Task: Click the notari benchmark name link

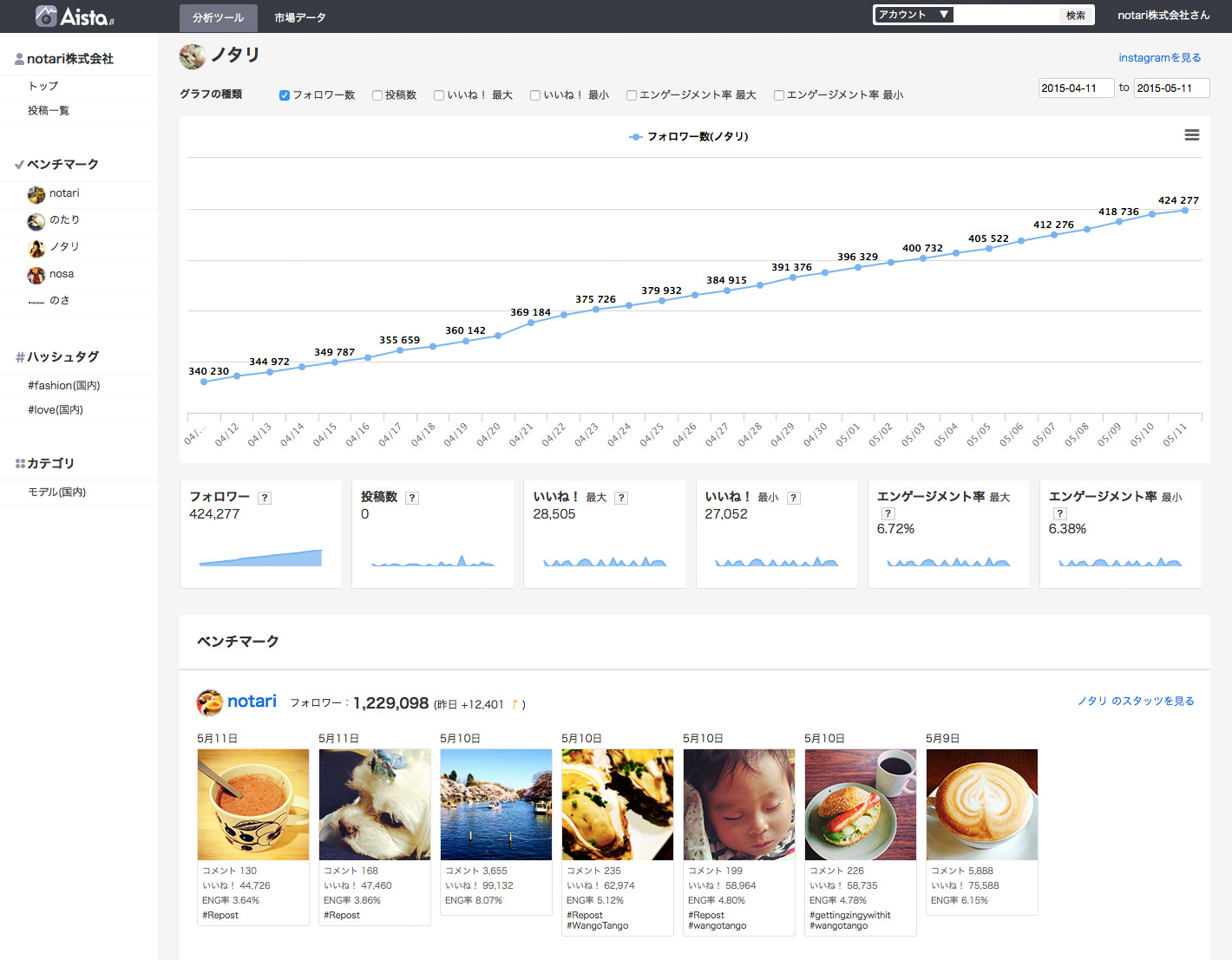Action: coord(252,701)
